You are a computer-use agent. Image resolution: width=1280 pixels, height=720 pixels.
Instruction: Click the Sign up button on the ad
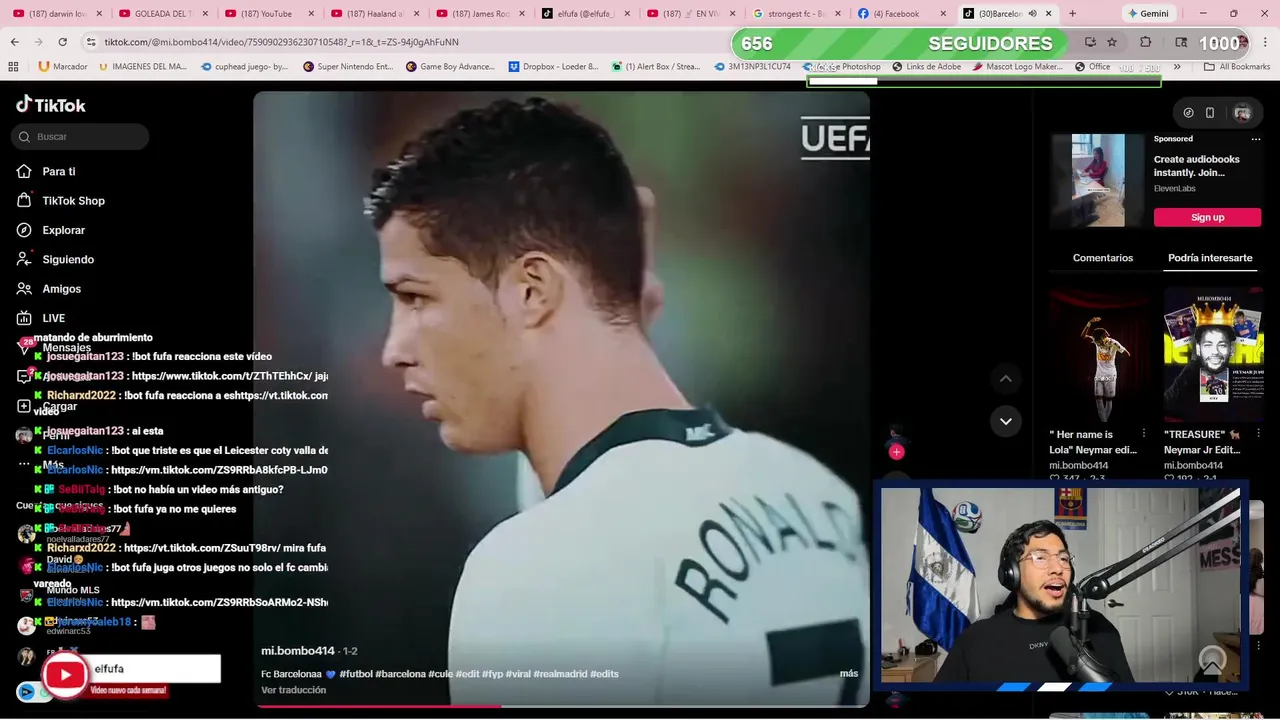point(1207,217)
